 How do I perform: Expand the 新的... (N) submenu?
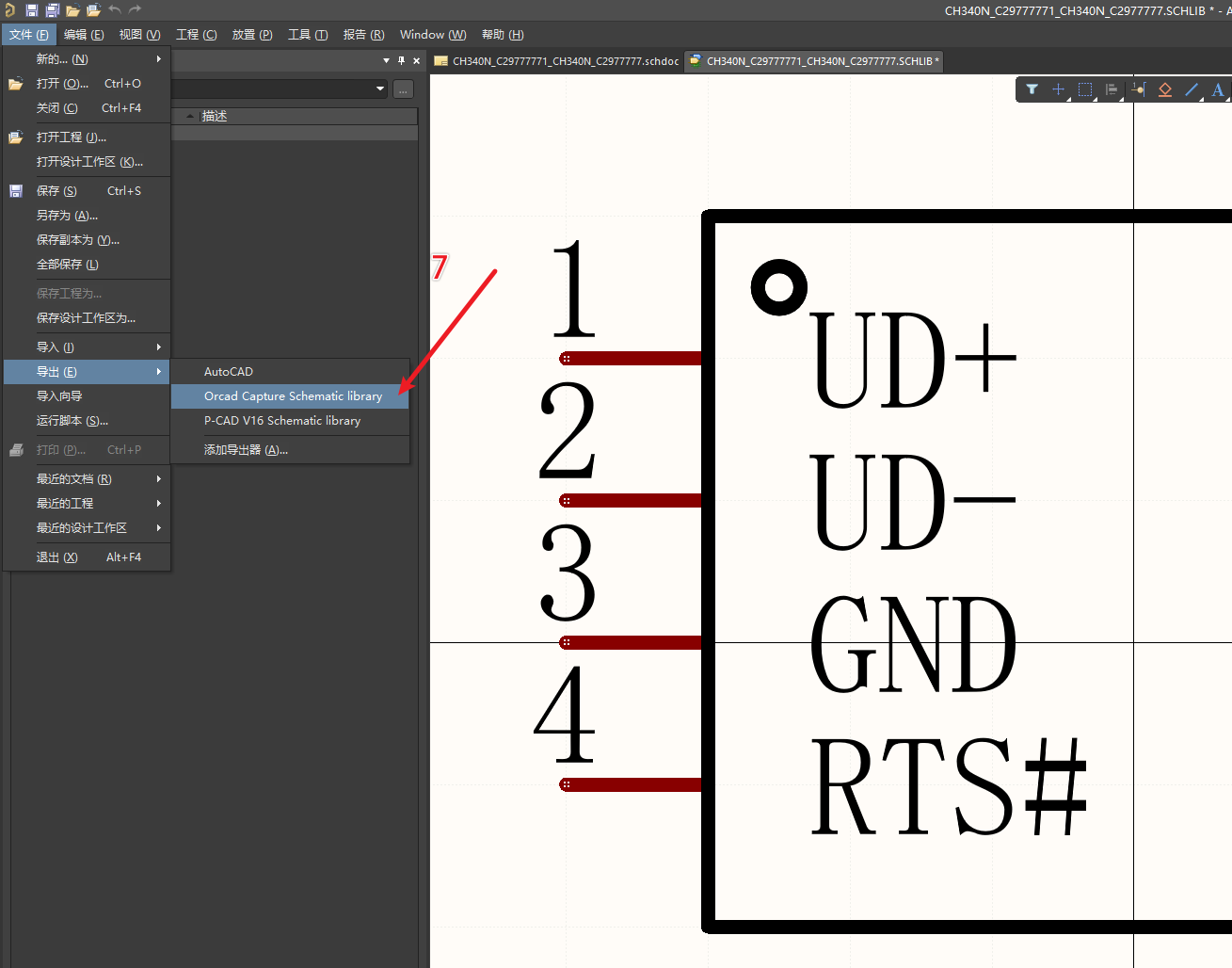[87, 59]
